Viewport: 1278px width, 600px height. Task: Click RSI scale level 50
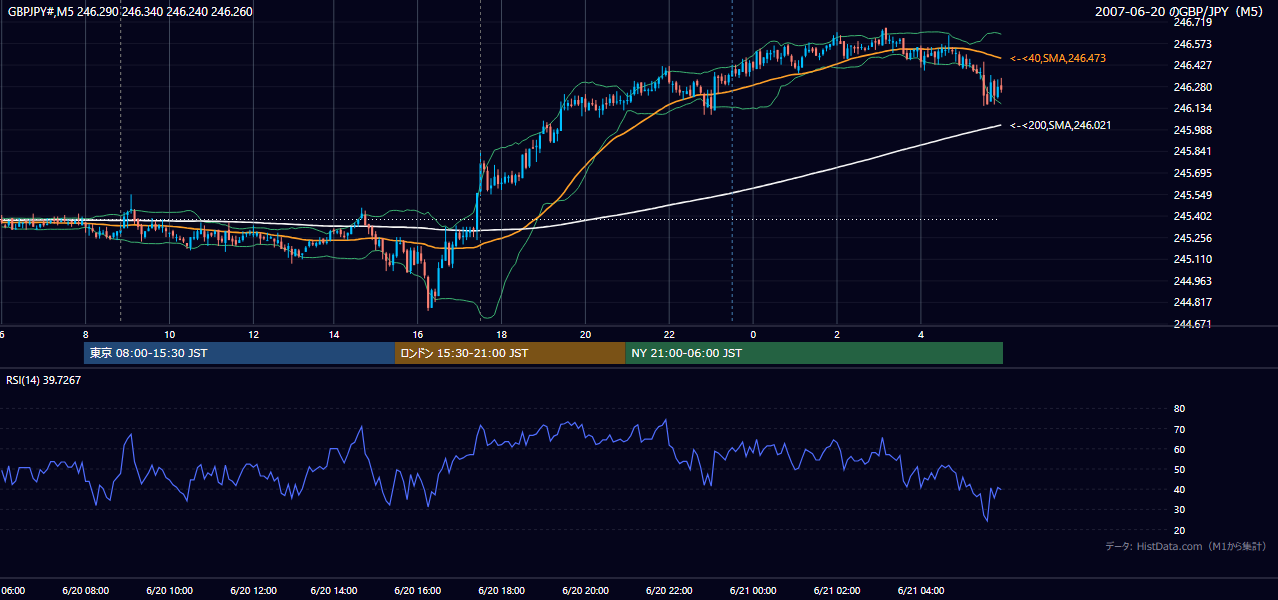click(x=1179, y=469)
